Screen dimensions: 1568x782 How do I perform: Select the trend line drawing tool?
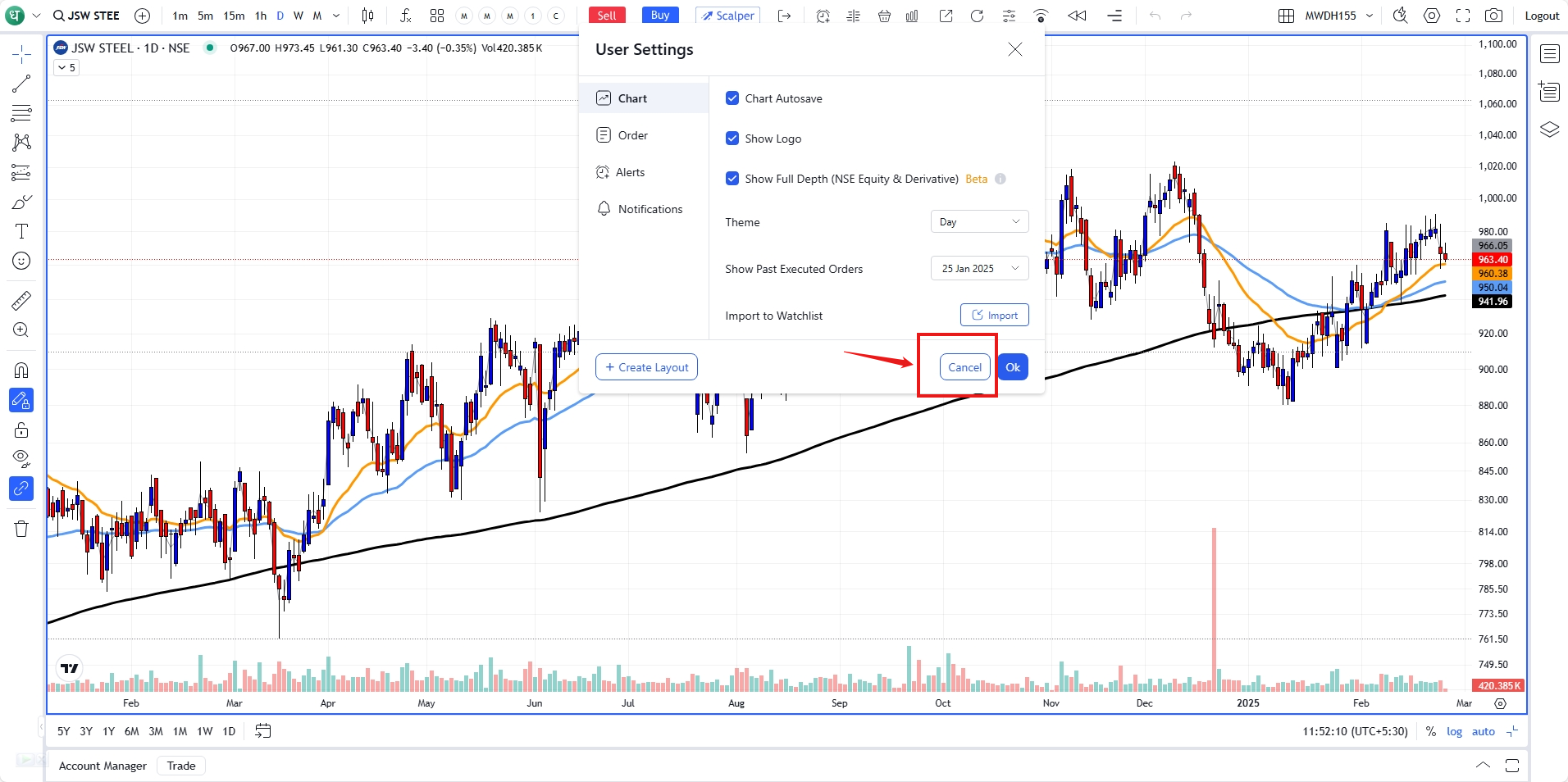[21, 84]
